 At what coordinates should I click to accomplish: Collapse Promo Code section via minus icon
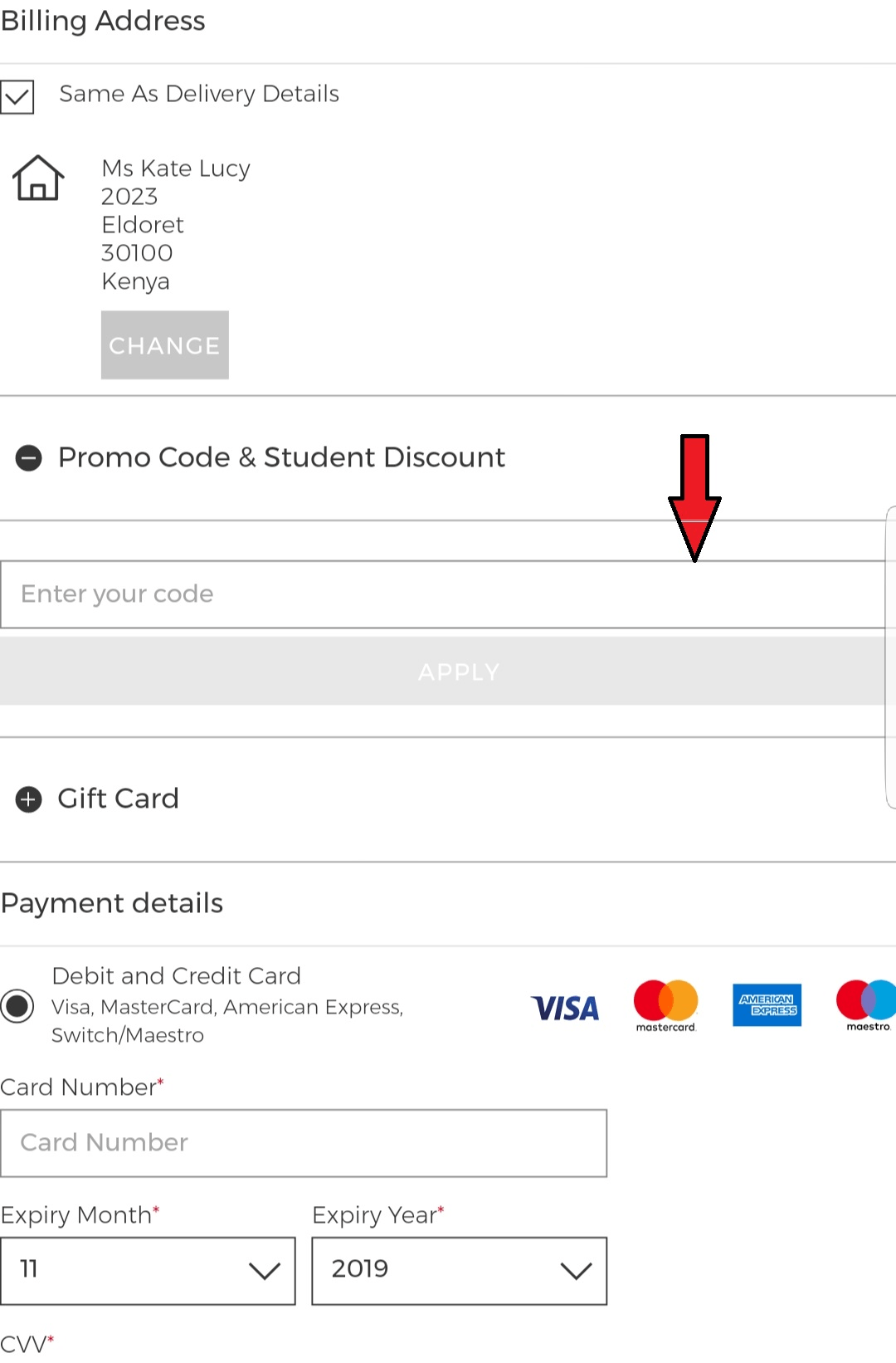(29, 457)
